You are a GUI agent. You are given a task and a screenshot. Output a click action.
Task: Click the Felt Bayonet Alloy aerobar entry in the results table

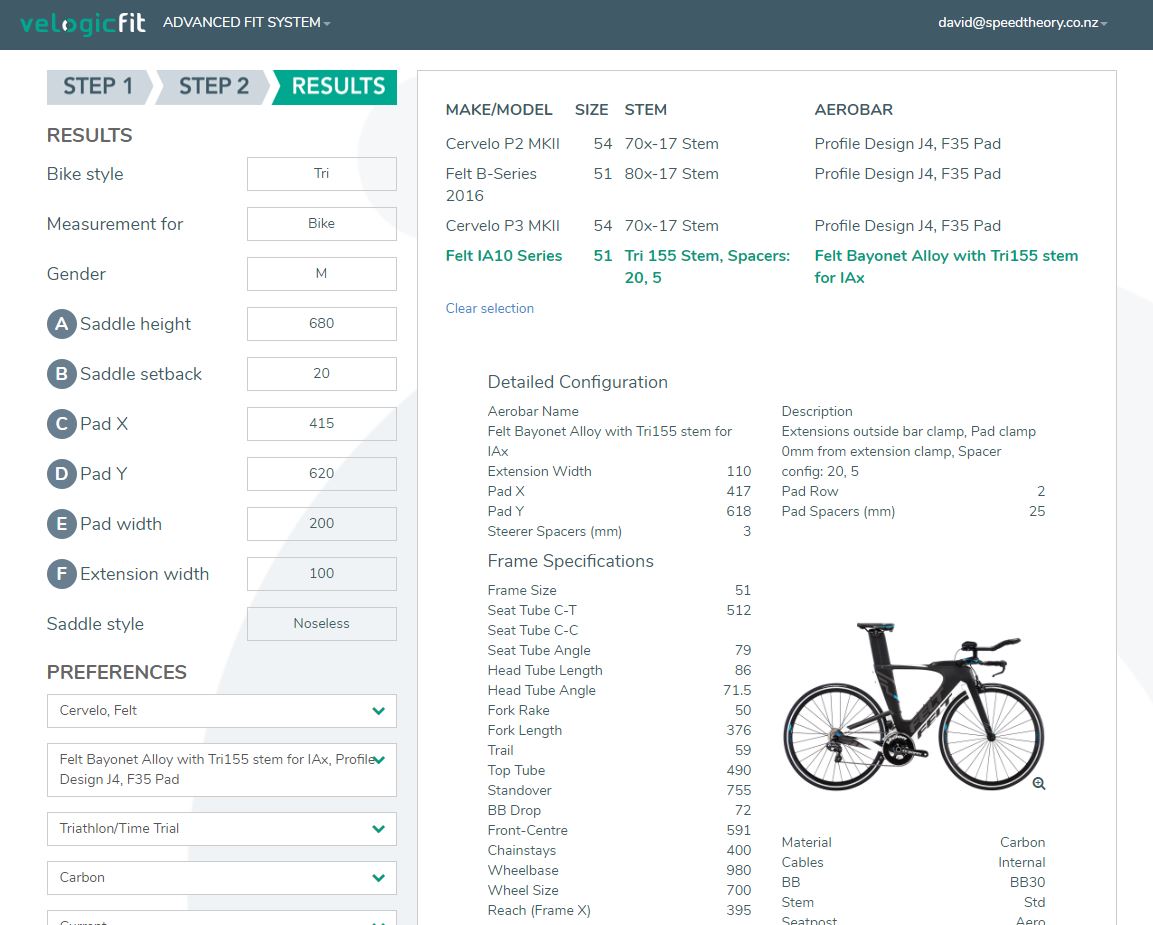946,267
